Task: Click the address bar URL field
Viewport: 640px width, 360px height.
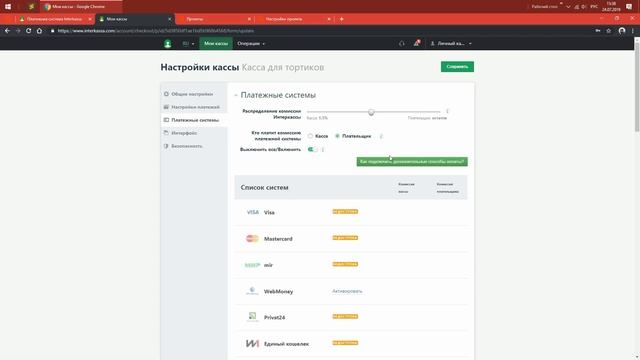Action: (x=318, y=31)
